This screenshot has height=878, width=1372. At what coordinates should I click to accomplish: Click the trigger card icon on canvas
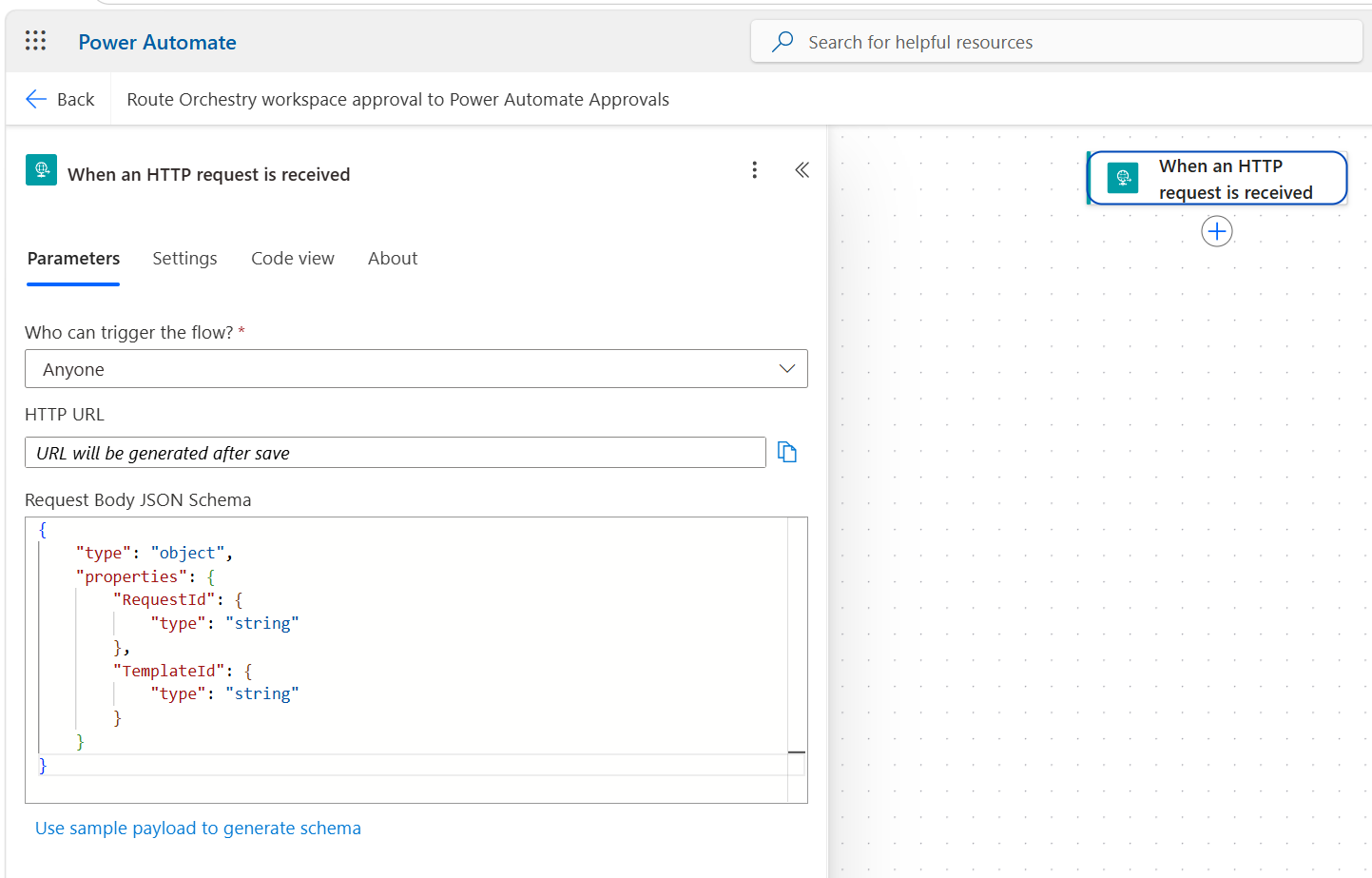pos(1123,178)
